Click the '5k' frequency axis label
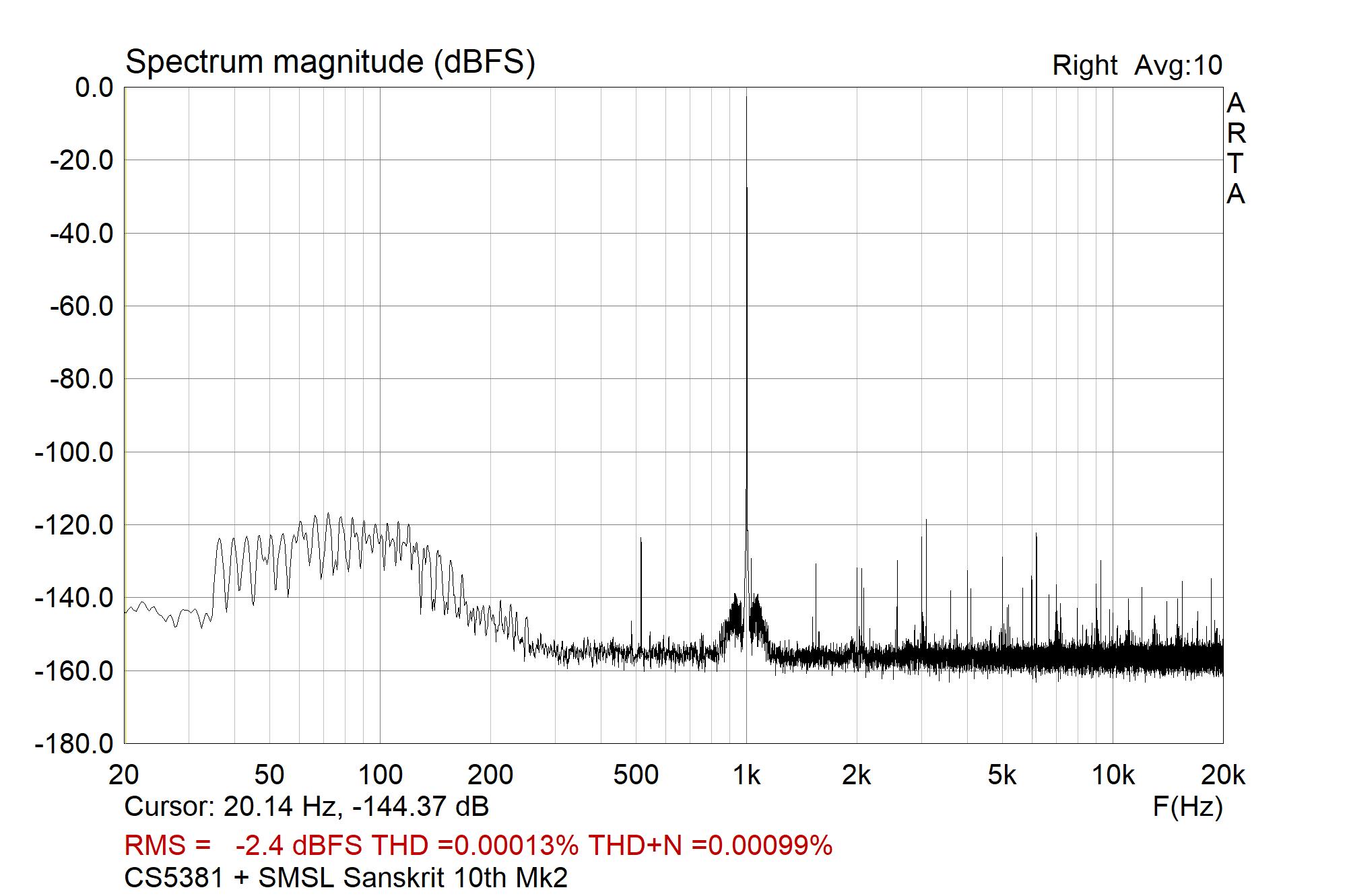The image size is (1347, 896). coord(1002,776)
